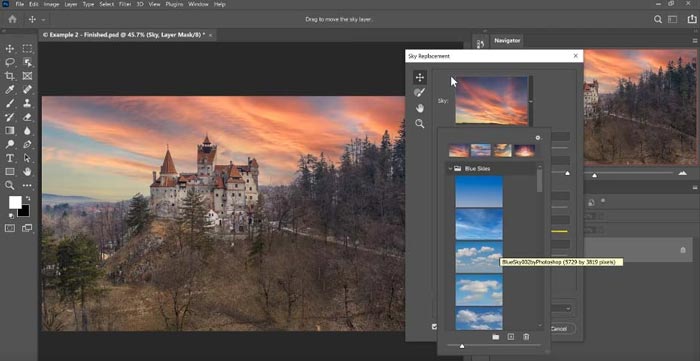This screenshot has width=700, height=361.
Task: Select the Rectangle shape tool
Action: coord(10,172)
